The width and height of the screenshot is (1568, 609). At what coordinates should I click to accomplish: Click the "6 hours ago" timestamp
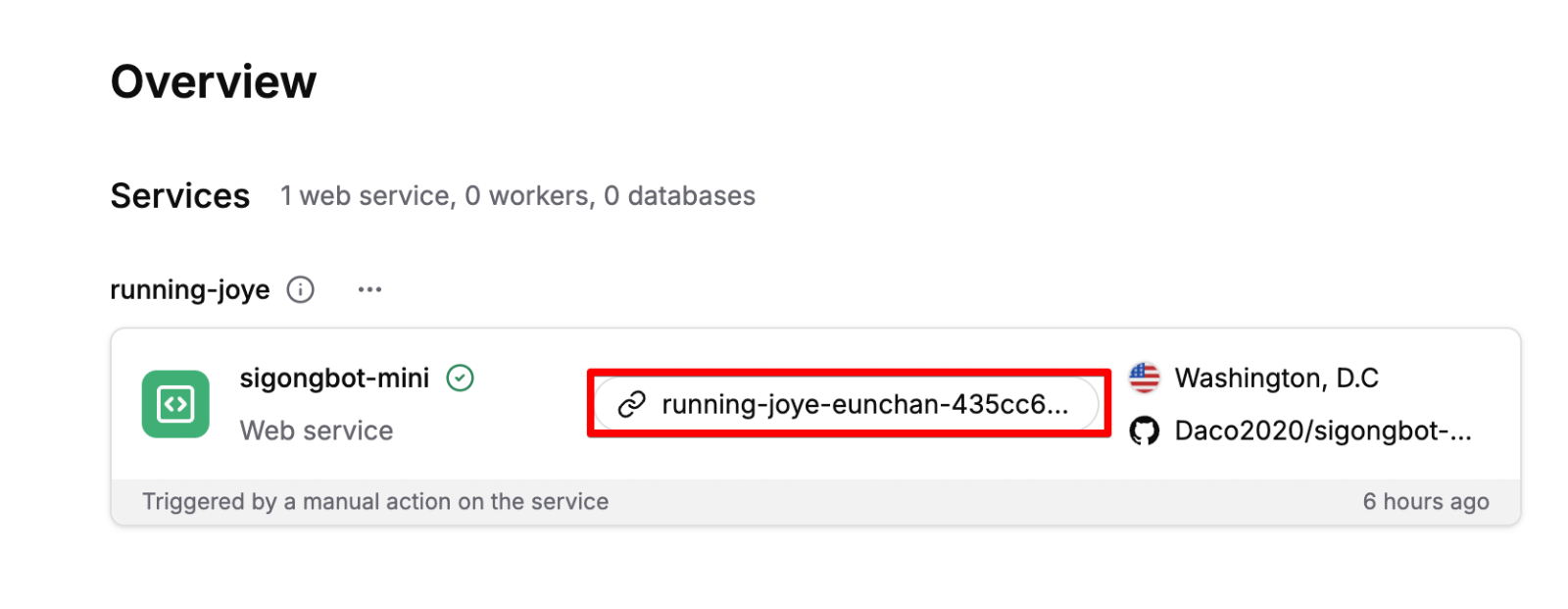(1426, 501)
